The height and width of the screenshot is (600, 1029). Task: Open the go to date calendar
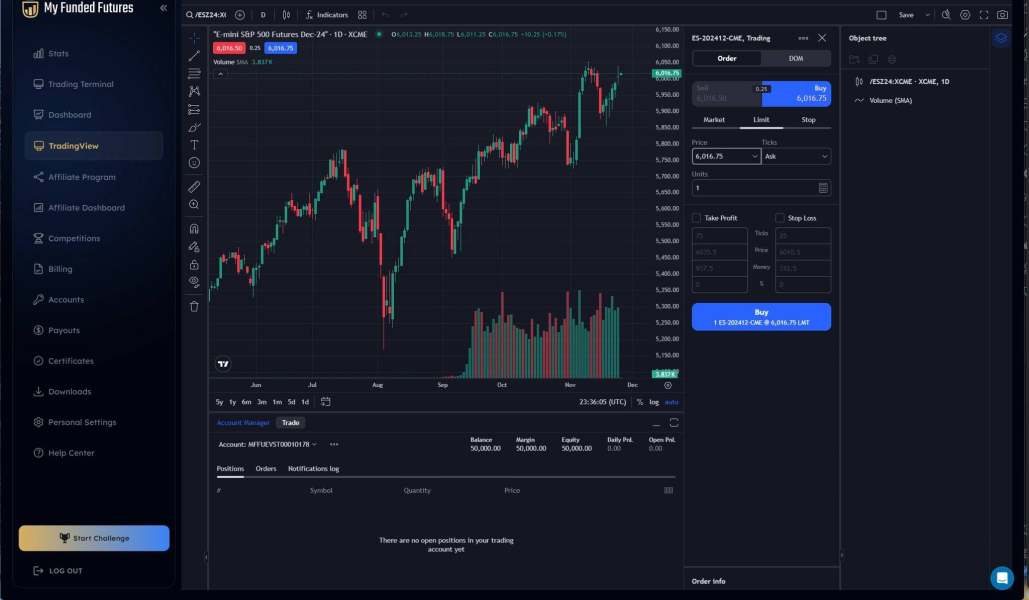326,402
